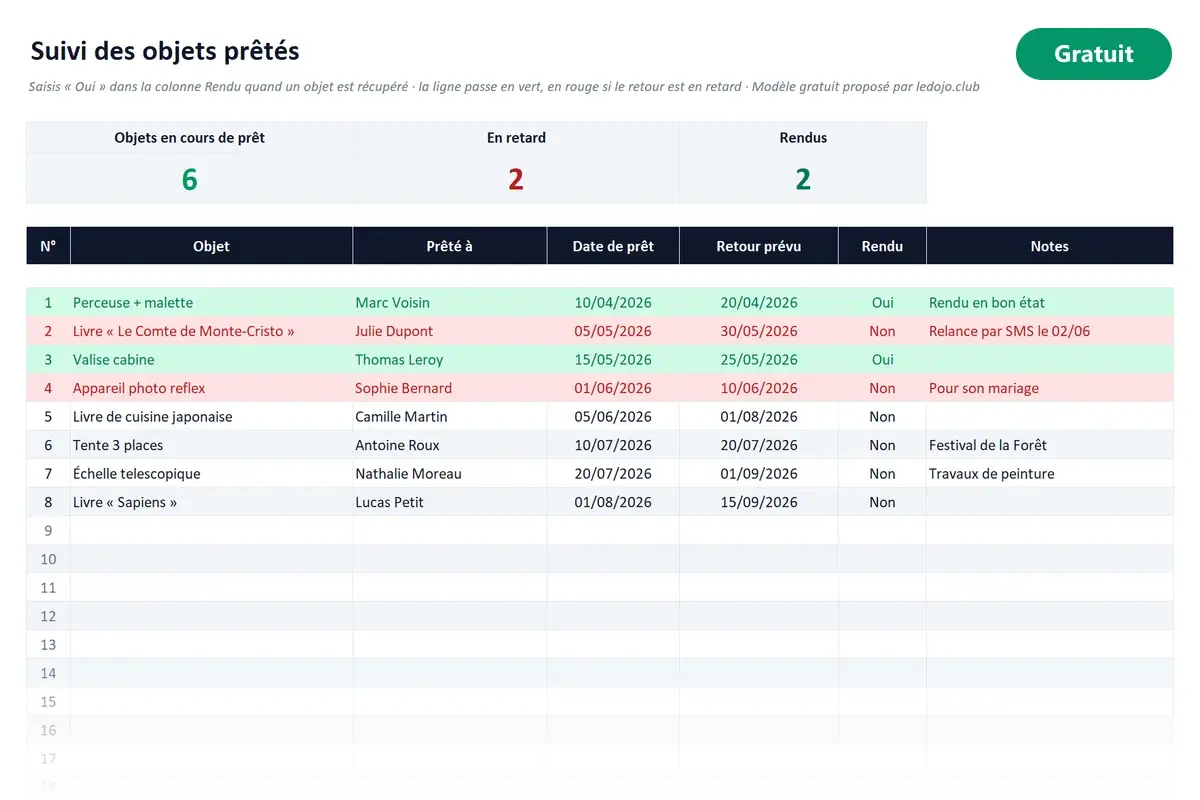This screenshot has height=800, width=1200.
Task: Click the Julie Dupont borrower cell
Action: pos(449,331)
